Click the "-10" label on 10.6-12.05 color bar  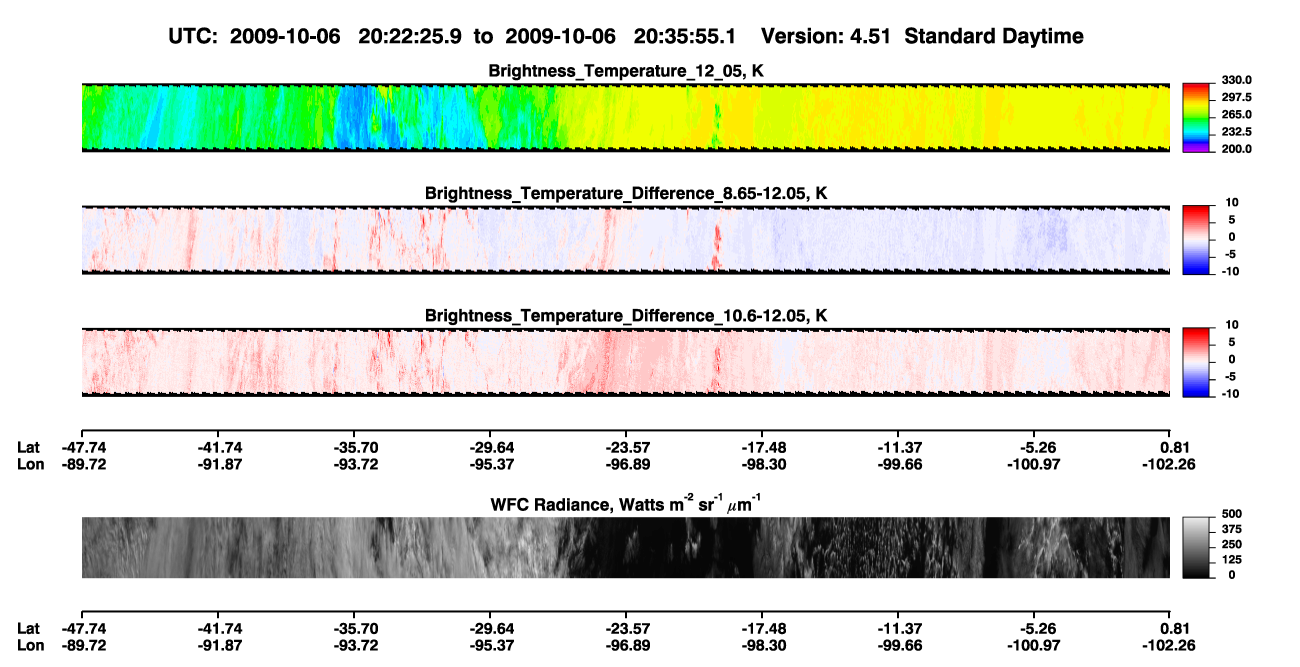1230,393
